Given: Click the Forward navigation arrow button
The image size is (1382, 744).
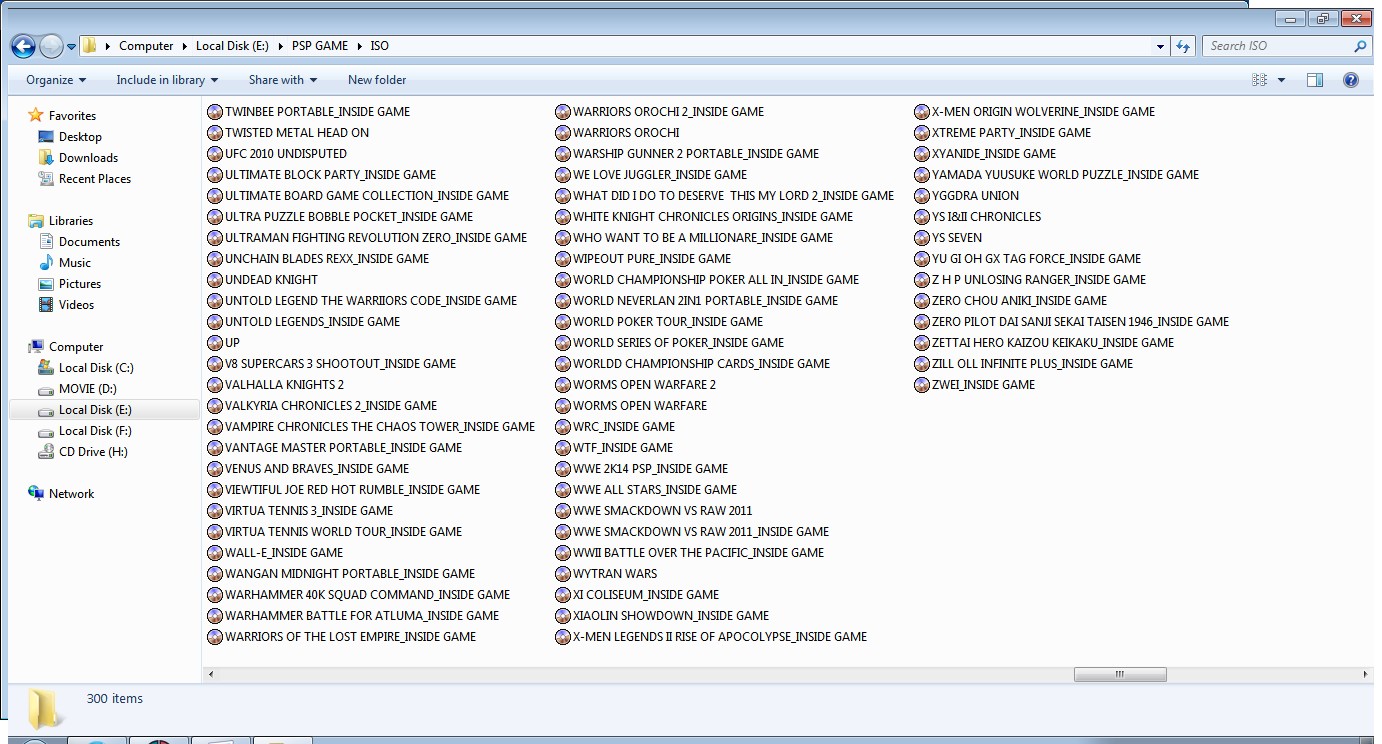Looking at the screenshot, I should click(x=51, y=46).
